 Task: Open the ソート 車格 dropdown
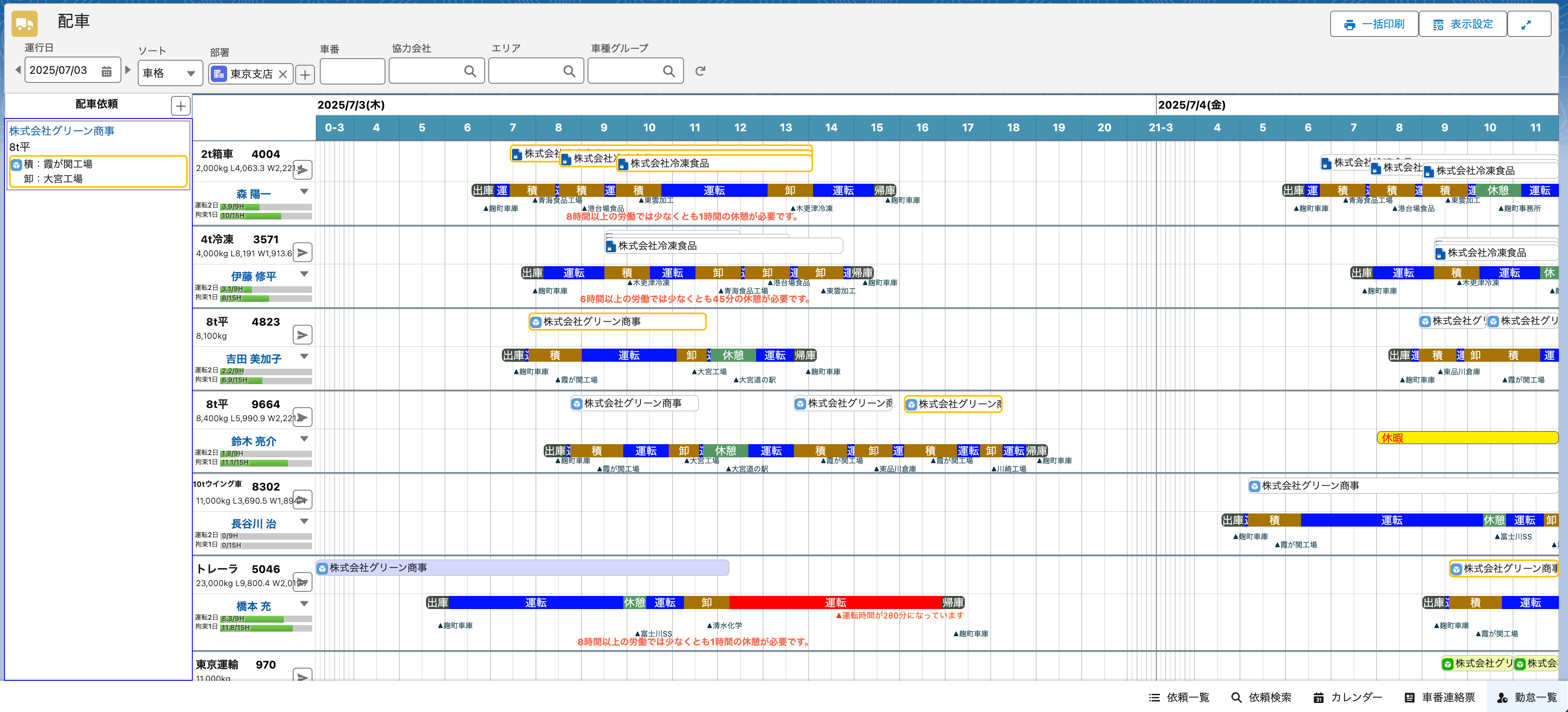click(x=170, y=73)
